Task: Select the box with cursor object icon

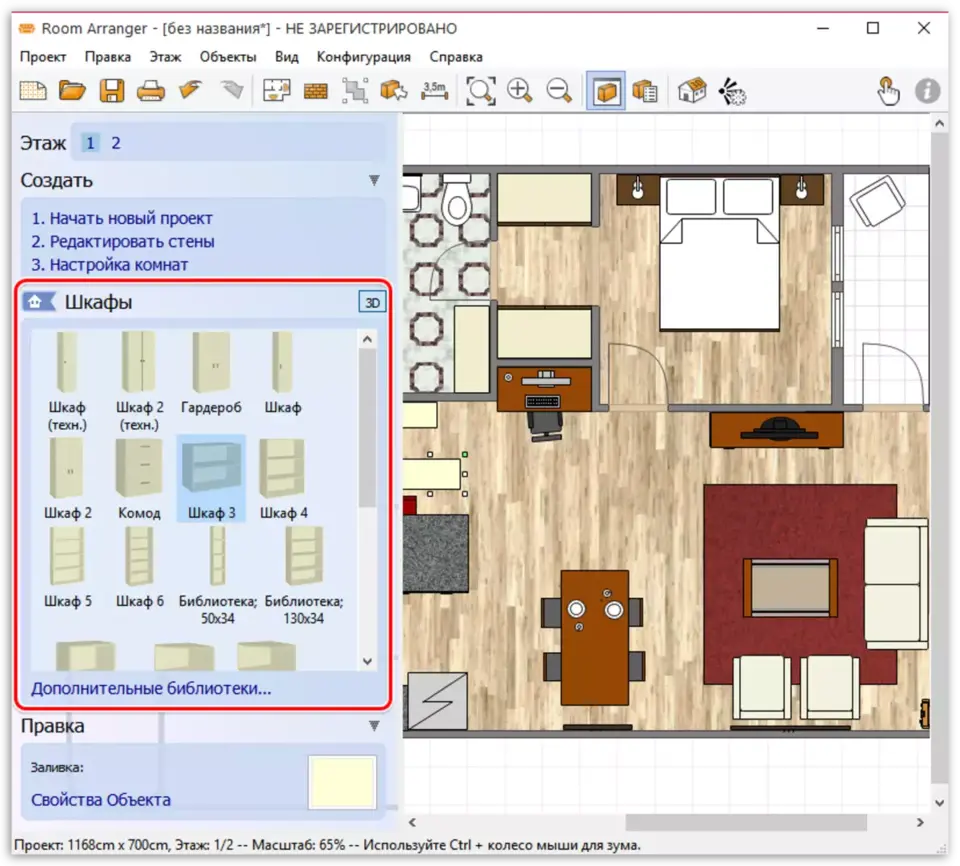Action: [x=394, y=91]
